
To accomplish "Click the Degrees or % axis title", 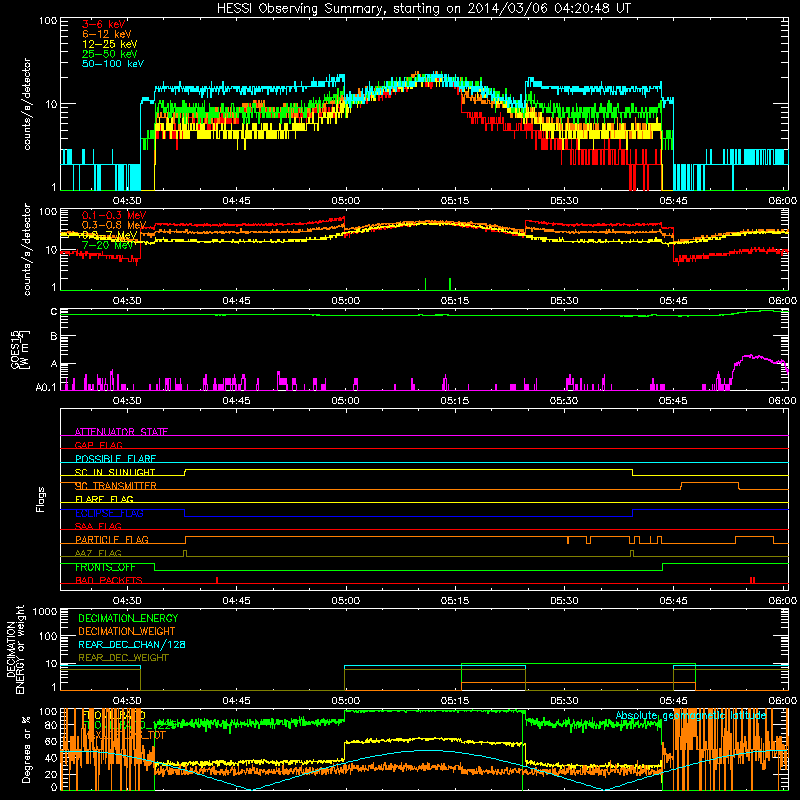I will tap(26, 750).
